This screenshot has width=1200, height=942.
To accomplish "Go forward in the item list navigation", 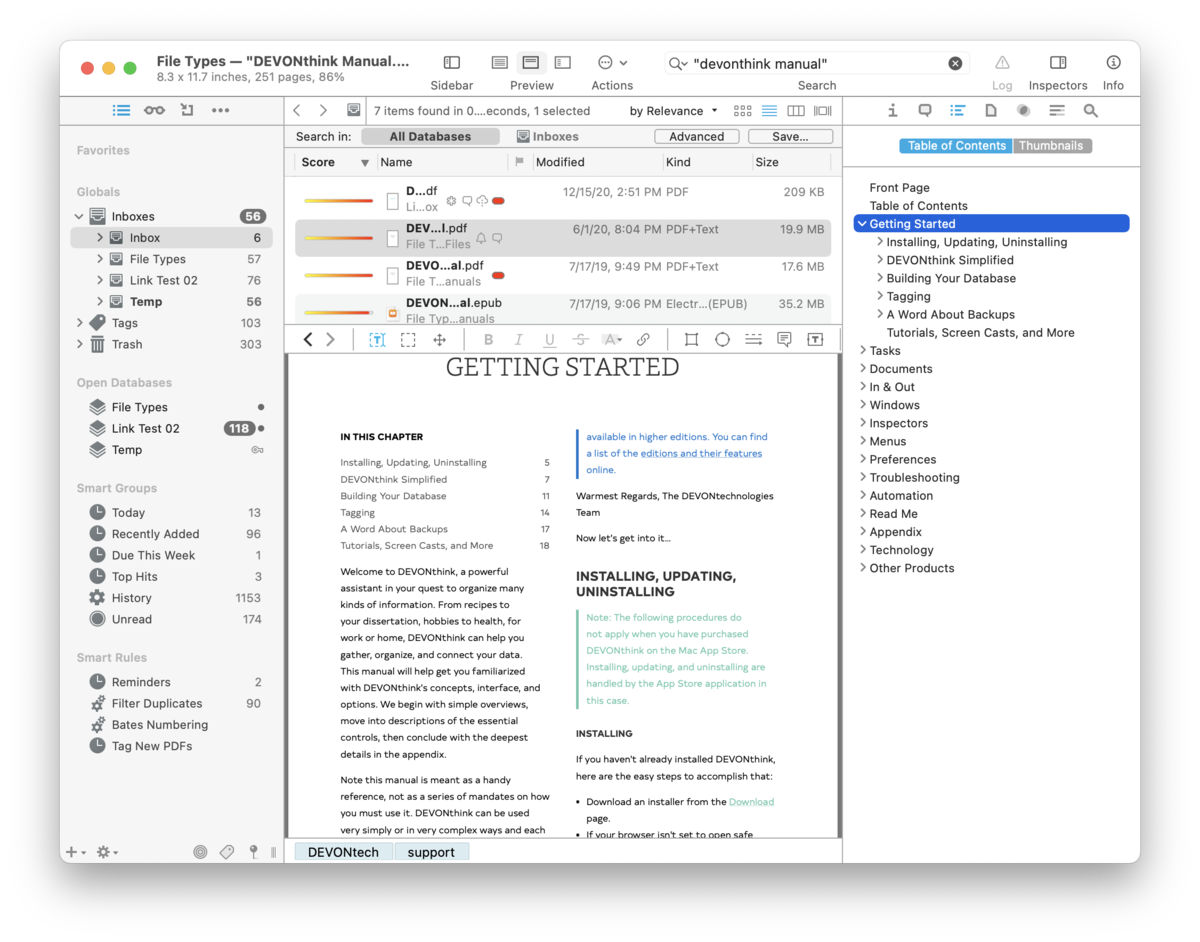I will (323, 110).
